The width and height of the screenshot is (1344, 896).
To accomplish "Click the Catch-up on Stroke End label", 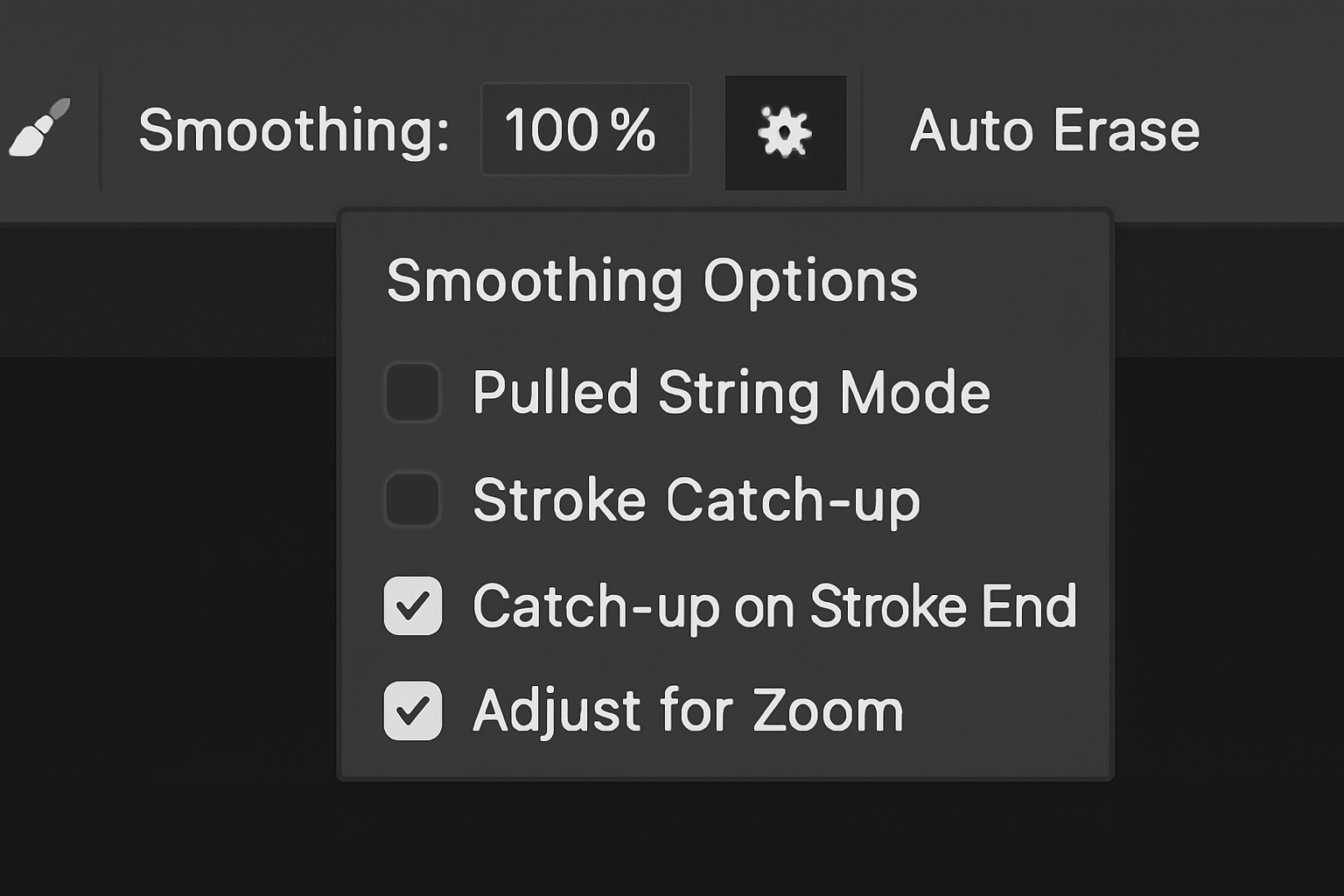I will tap(773, 605).
